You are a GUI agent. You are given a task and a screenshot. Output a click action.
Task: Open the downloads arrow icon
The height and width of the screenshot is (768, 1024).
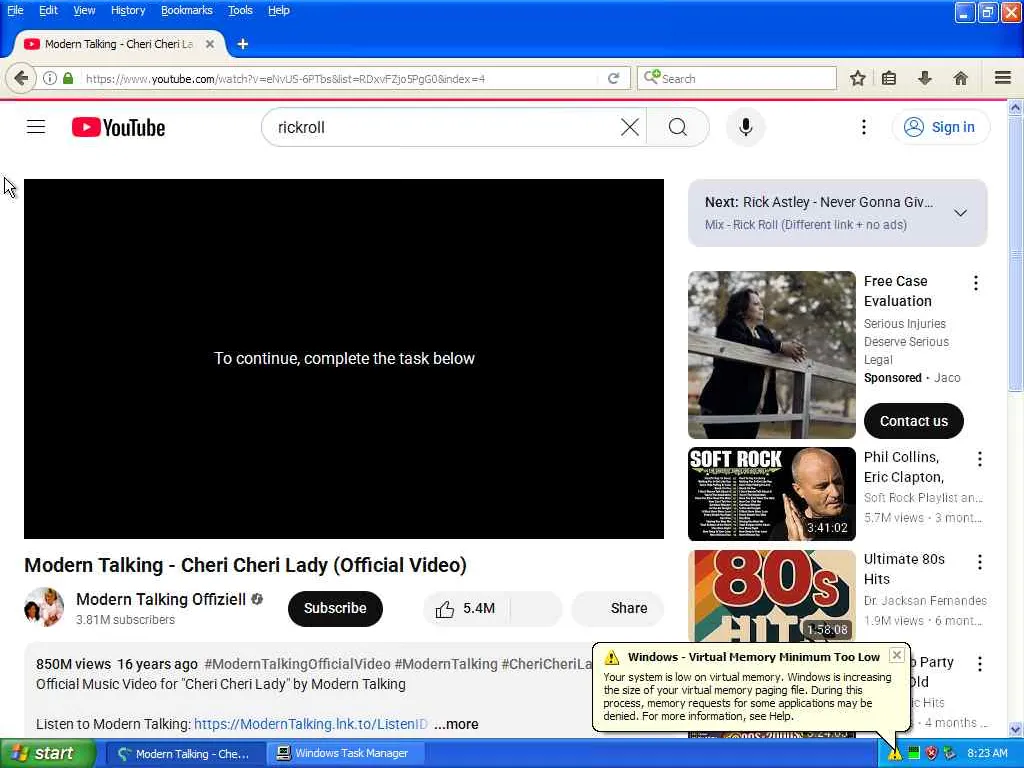(x=925, y=78)
